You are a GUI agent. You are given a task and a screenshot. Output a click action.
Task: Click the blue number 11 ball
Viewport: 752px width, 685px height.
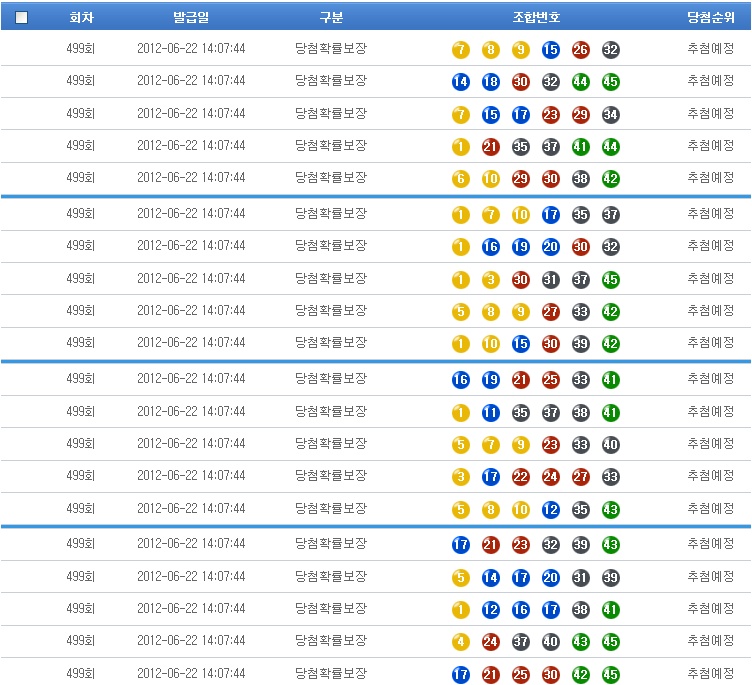(491, 412)
